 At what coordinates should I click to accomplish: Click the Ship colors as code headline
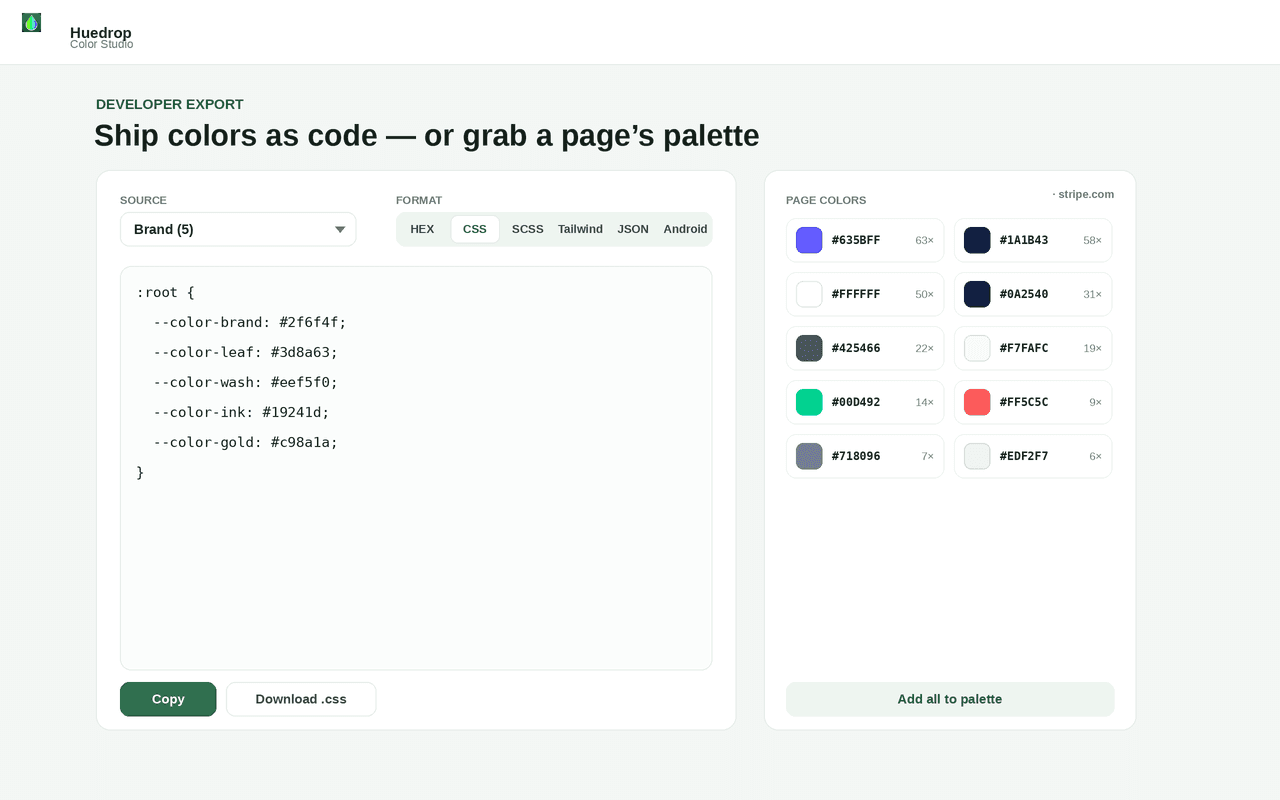click(427, 135)
